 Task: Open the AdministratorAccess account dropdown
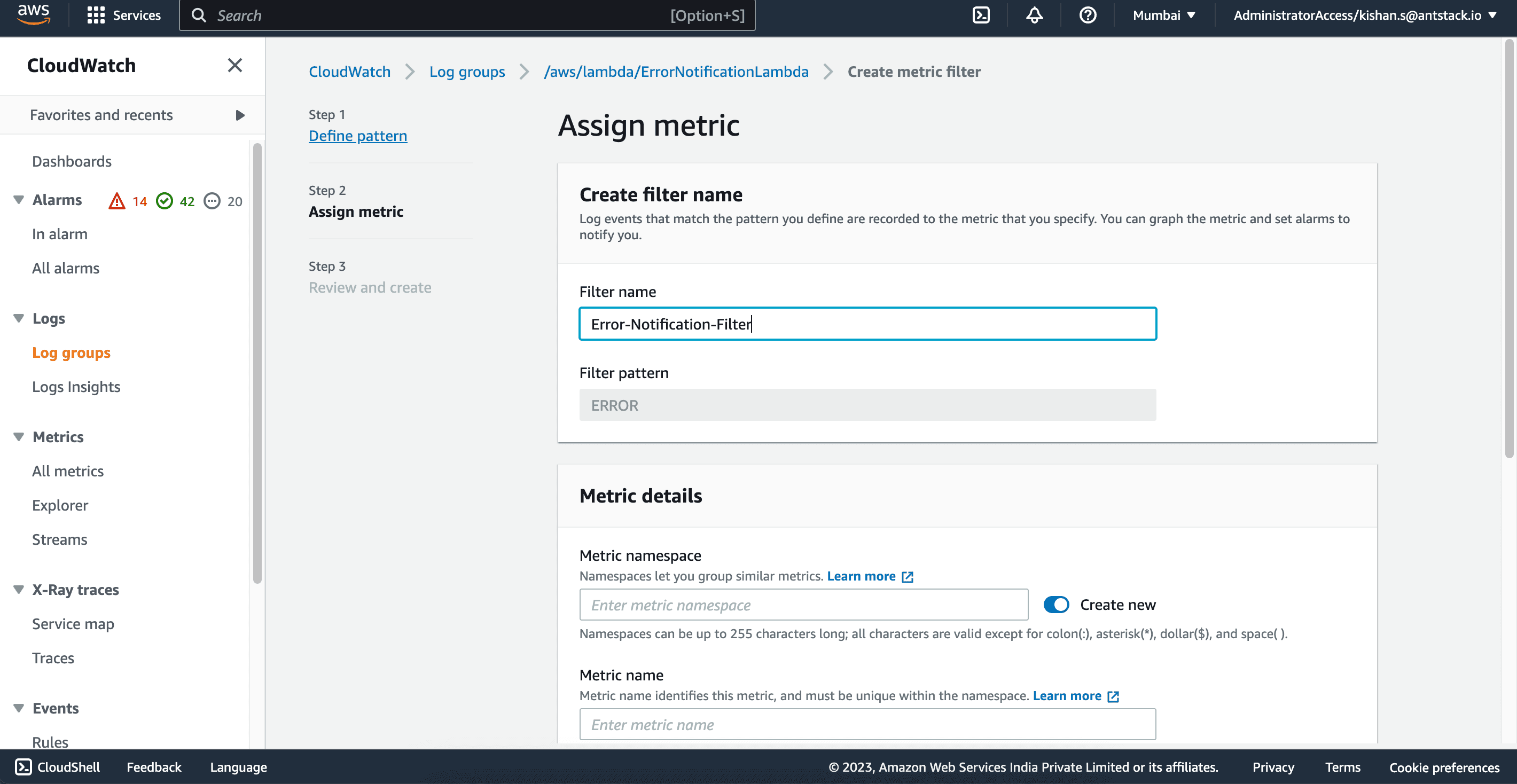1364,15
